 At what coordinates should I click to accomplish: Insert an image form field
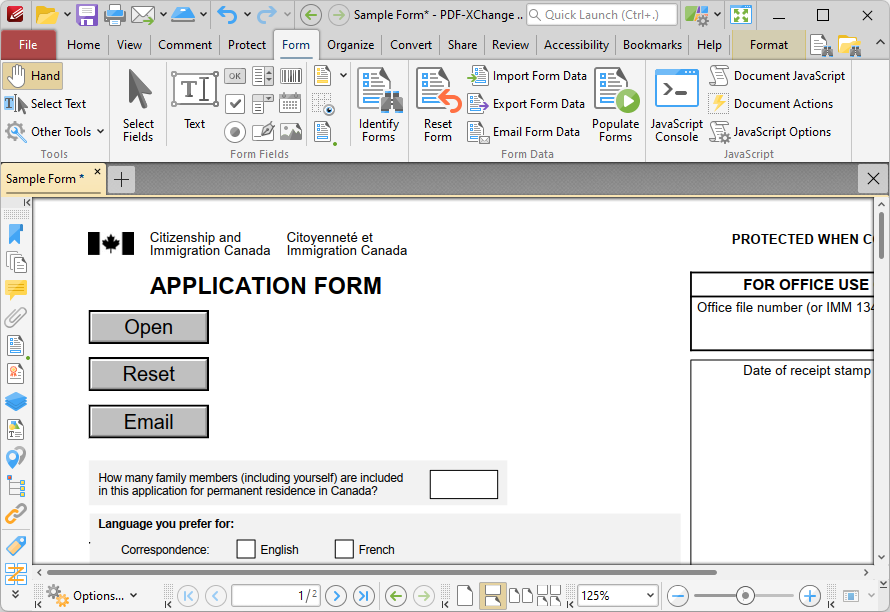coord(291,132)
